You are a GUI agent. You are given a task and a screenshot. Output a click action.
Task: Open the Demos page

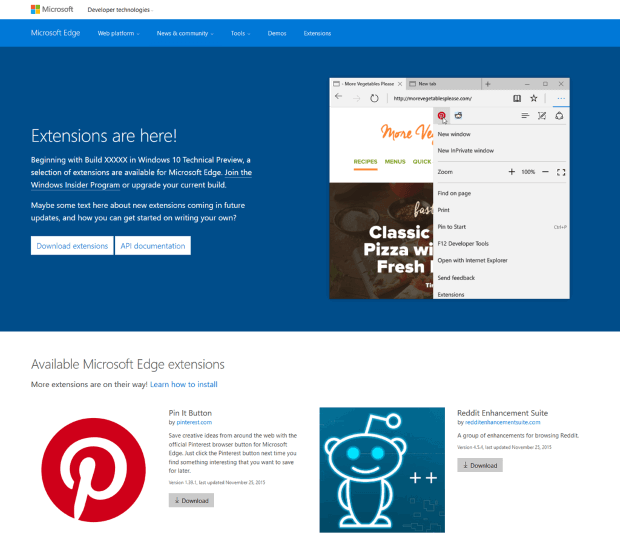tap(277, 33)
